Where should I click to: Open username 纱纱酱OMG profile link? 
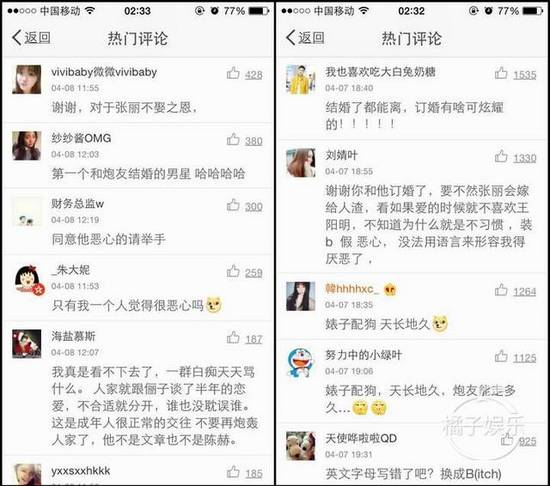click(81, 138)
